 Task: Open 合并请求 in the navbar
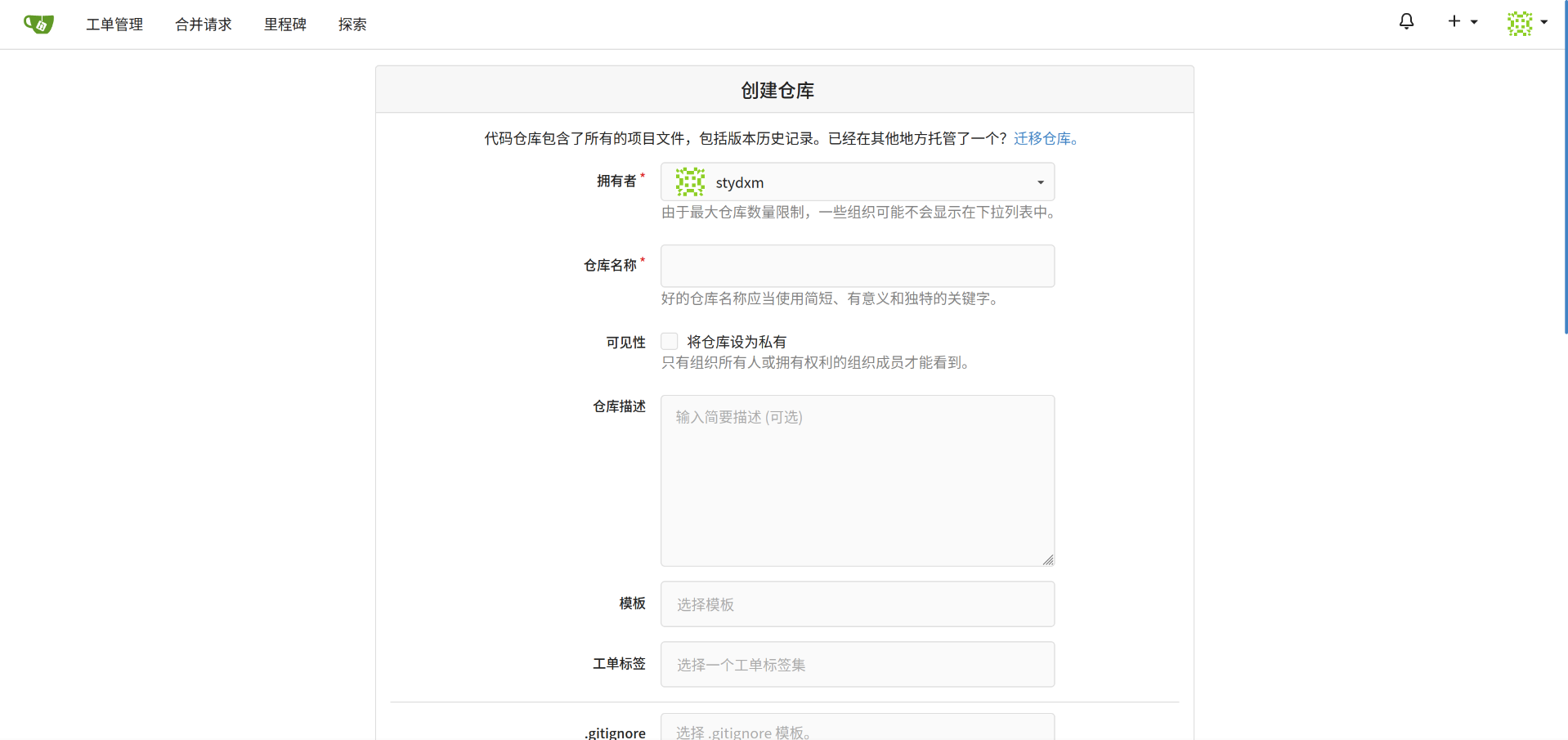(x=204, y=25)
